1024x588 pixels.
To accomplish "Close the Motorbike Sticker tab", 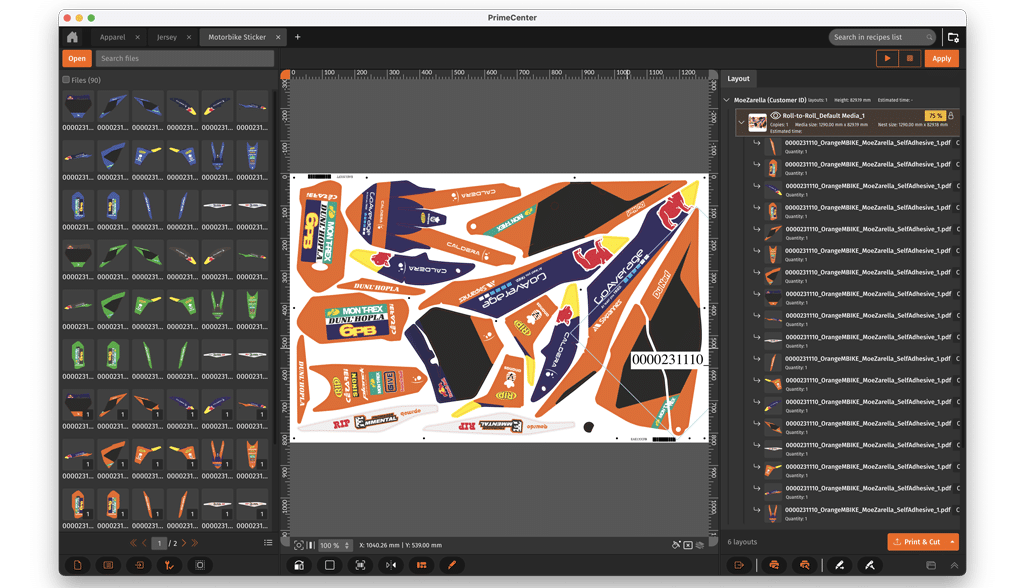I will point(278,37).
